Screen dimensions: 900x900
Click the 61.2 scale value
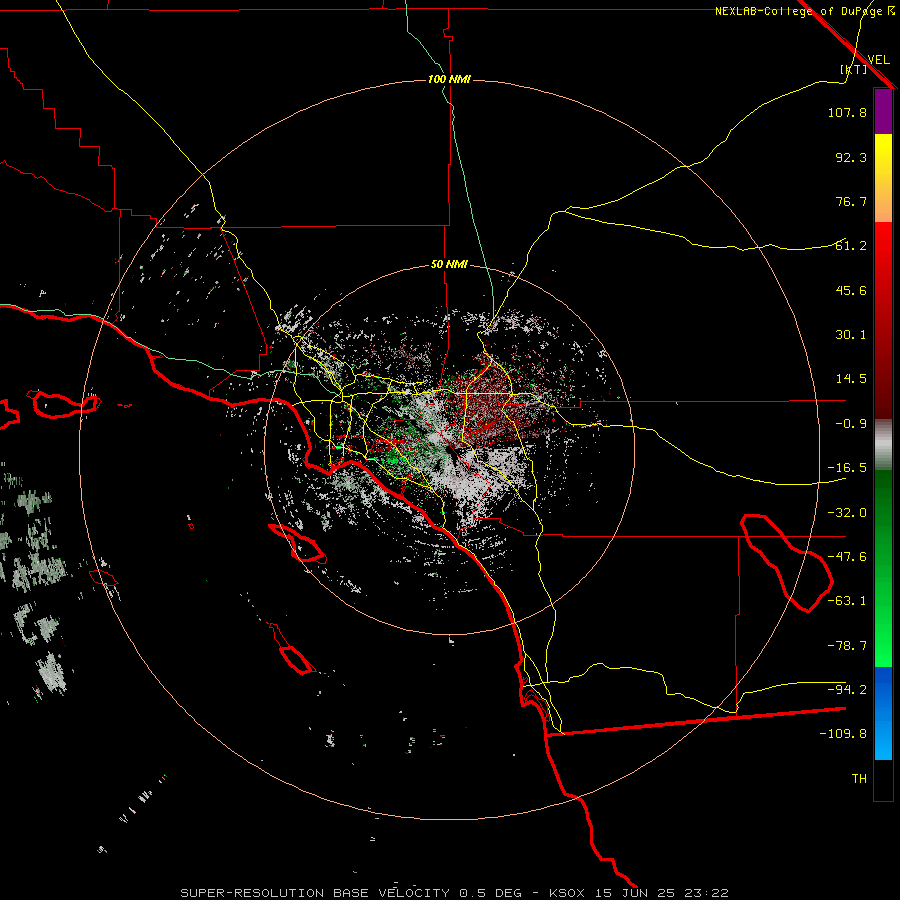851,246
